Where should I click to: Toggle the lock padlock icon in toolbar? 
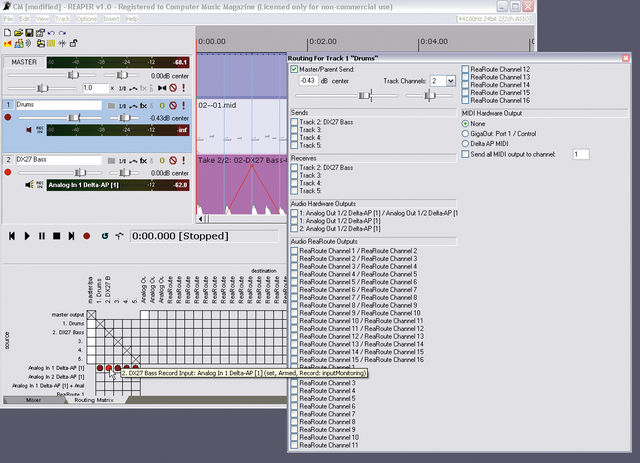point(73,43)
